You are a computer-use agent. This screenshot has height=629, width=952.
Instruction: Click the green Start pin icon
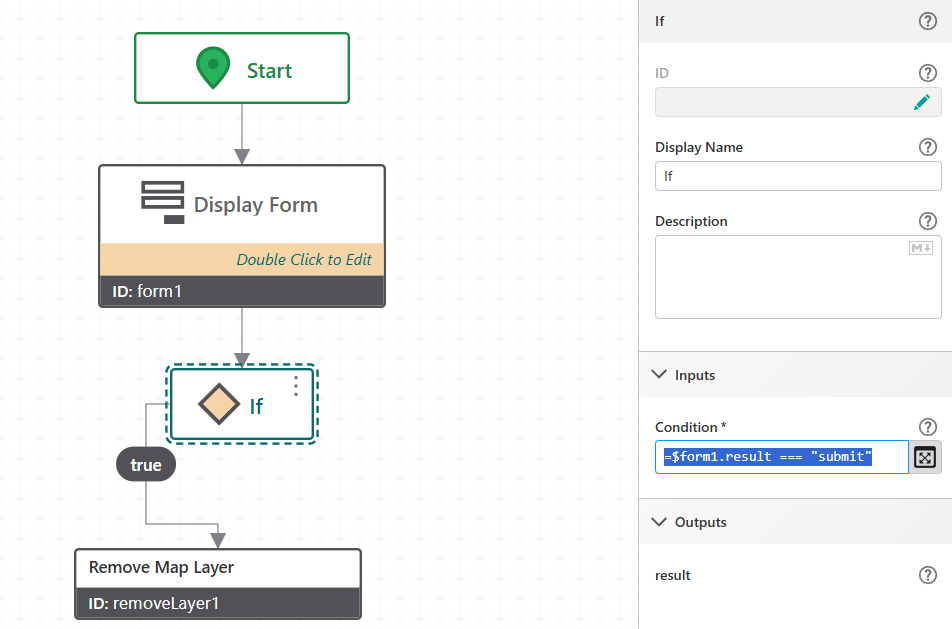coord(213,68)
